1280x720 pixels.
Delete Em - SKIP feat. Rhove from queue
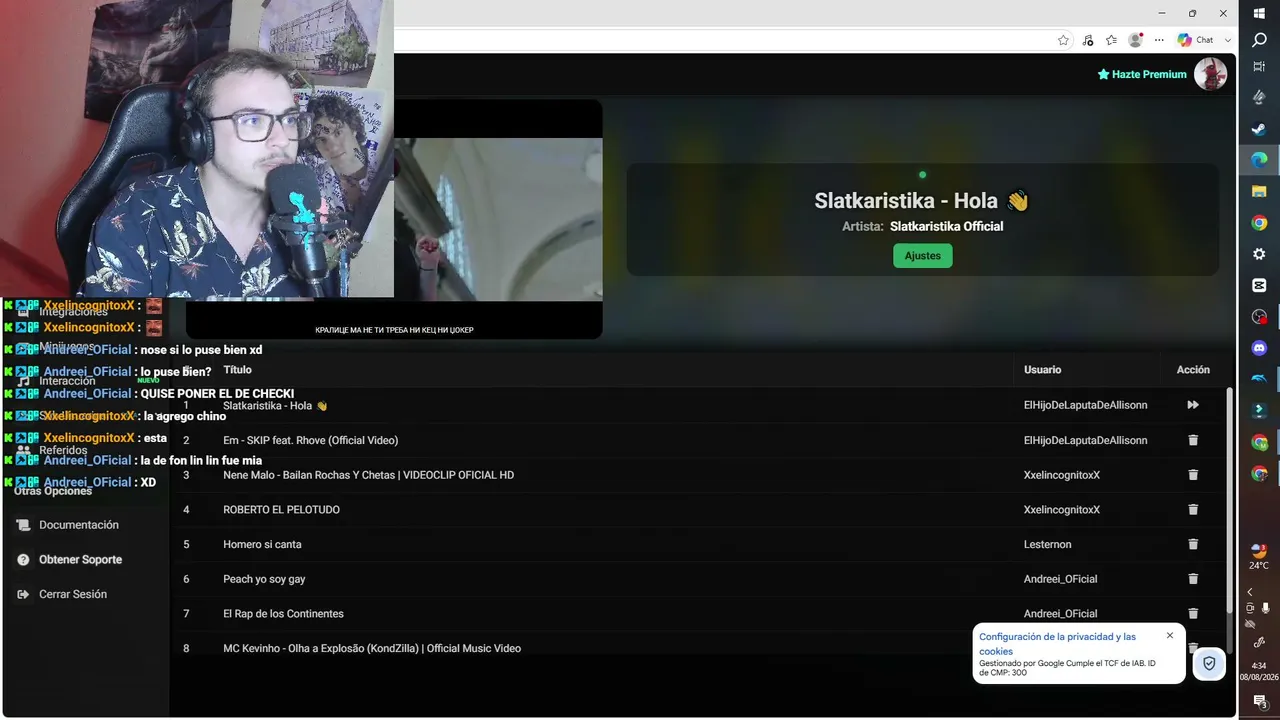point(1193,440)
